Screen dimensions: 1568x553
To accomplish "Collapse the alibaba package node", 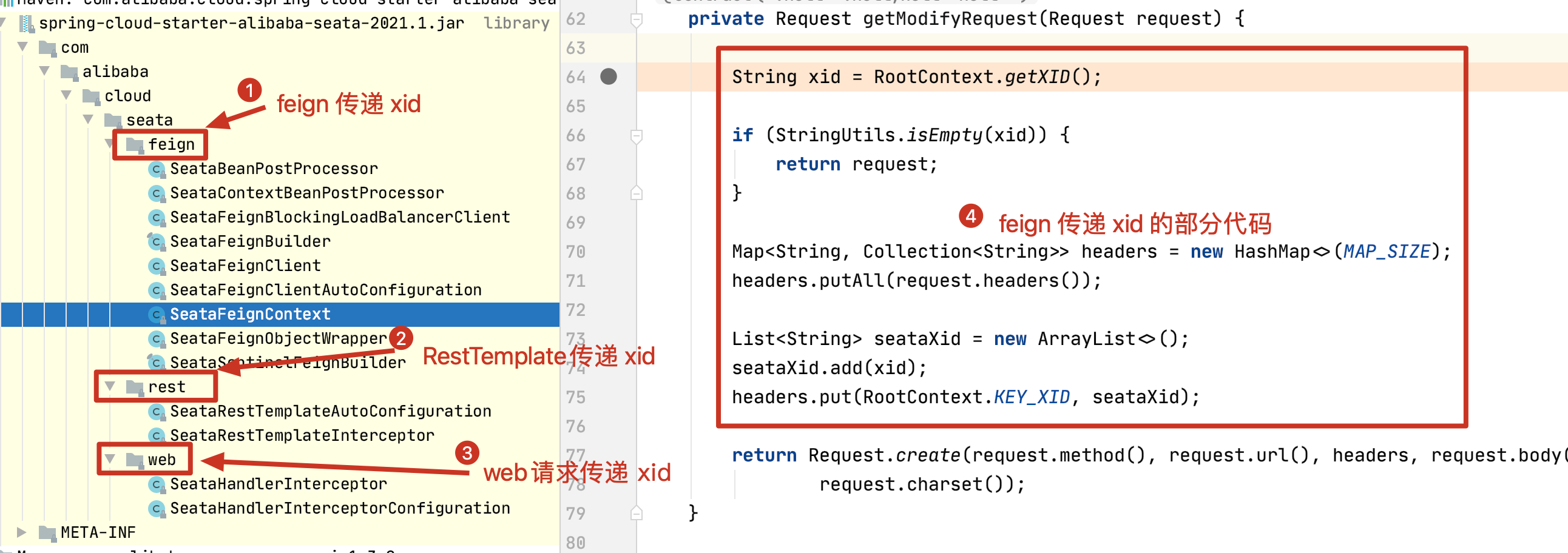I will click(x=45, y=71).
